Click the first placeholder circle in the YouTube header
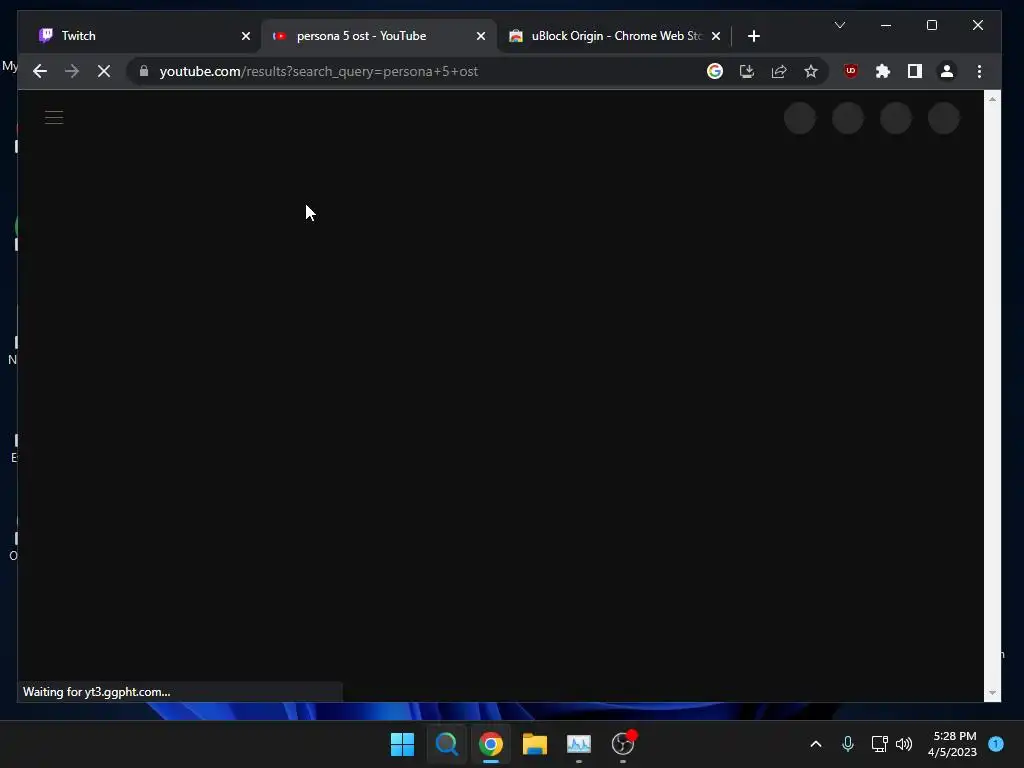Viewport: 1024px width, 768px height. click(799, 118)
